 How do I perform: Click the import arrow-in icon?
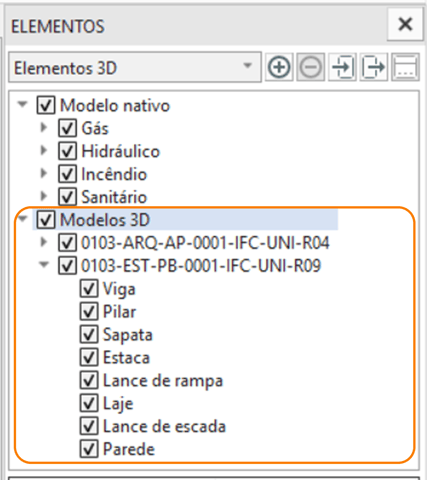(342, 67)
